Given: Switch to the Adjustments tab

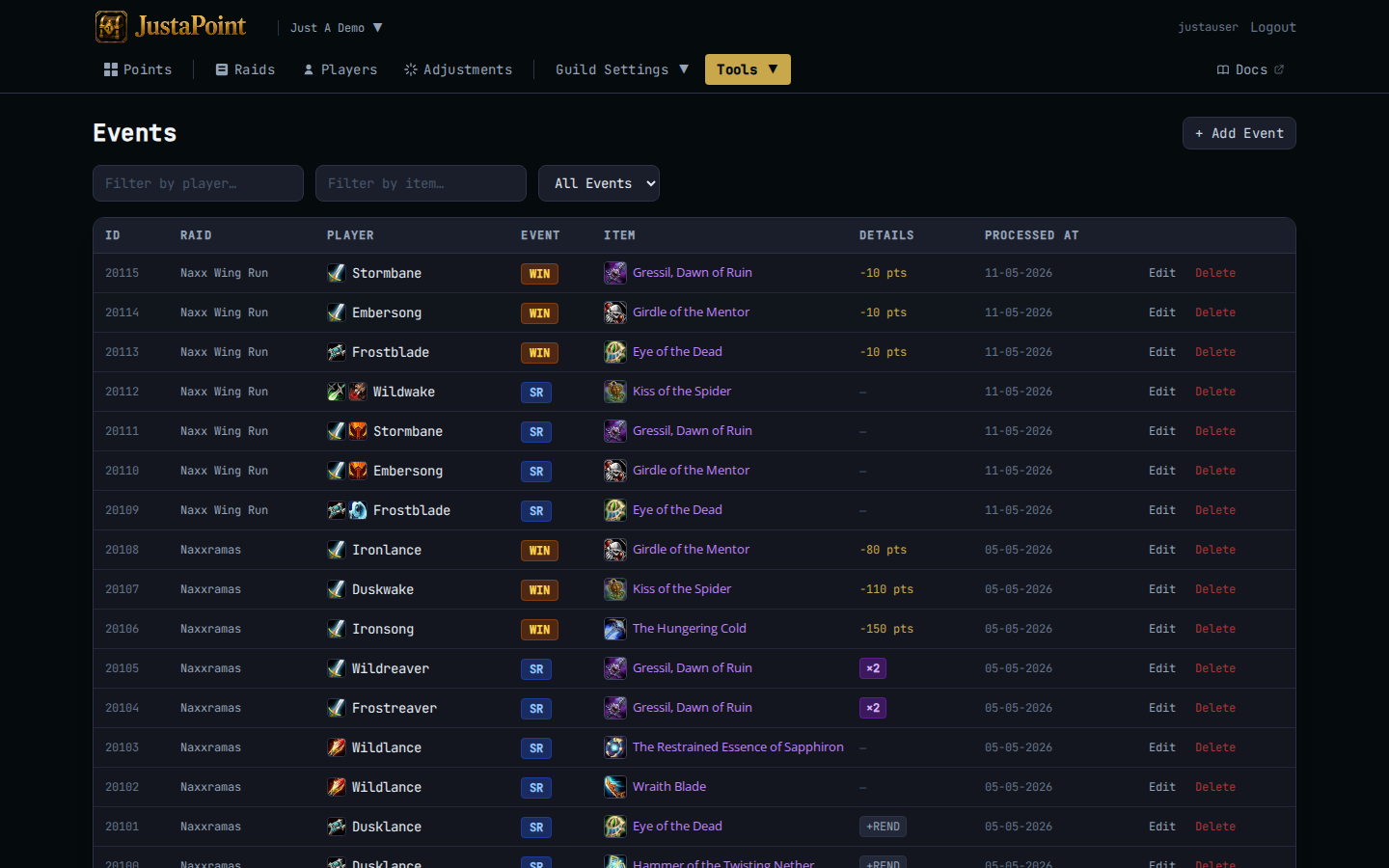Looking at the screenshot, I should point(458,69).
